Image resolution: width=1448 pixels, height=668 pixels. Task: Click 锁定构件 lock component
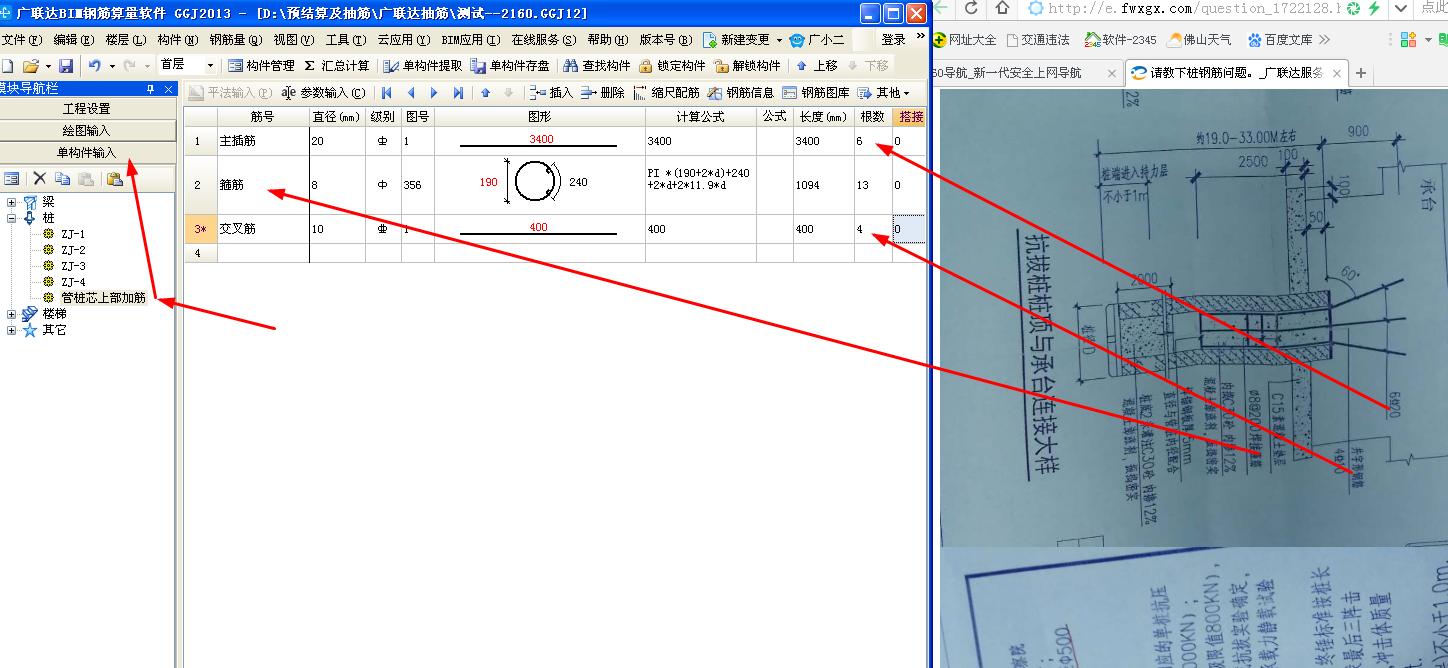click(671, 66)
